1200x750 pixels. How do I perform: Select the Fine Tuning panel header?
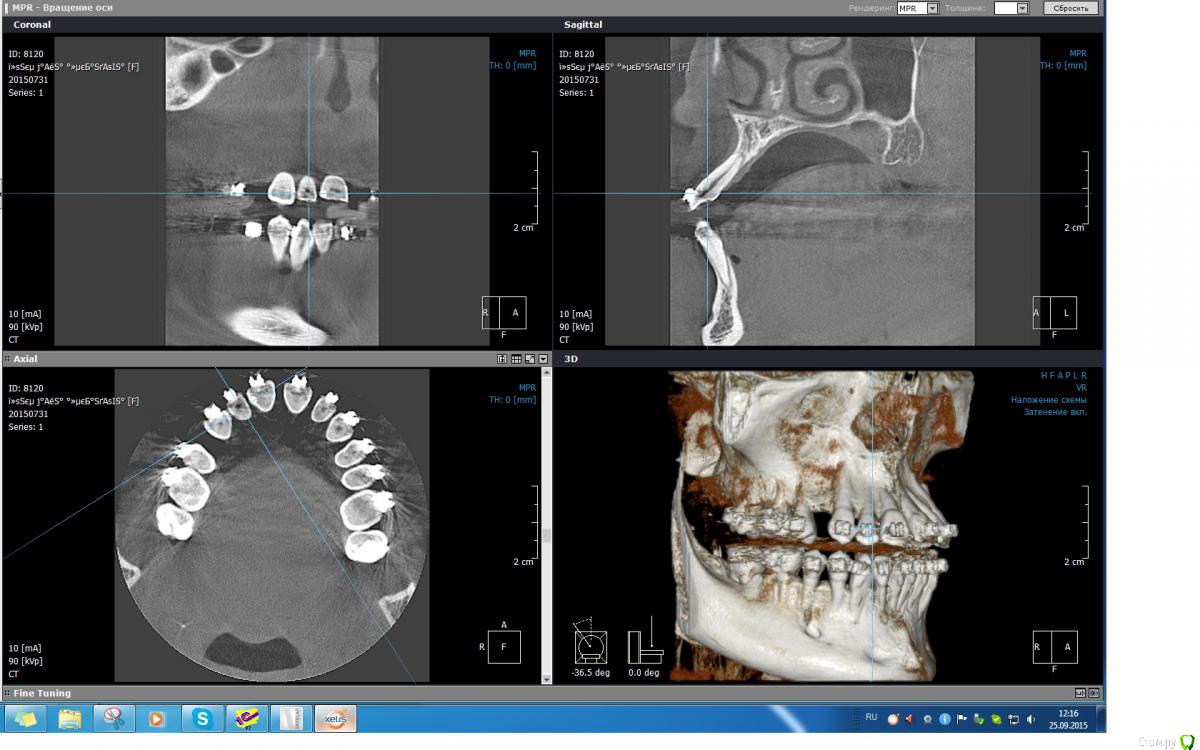(x=42, y=693)
